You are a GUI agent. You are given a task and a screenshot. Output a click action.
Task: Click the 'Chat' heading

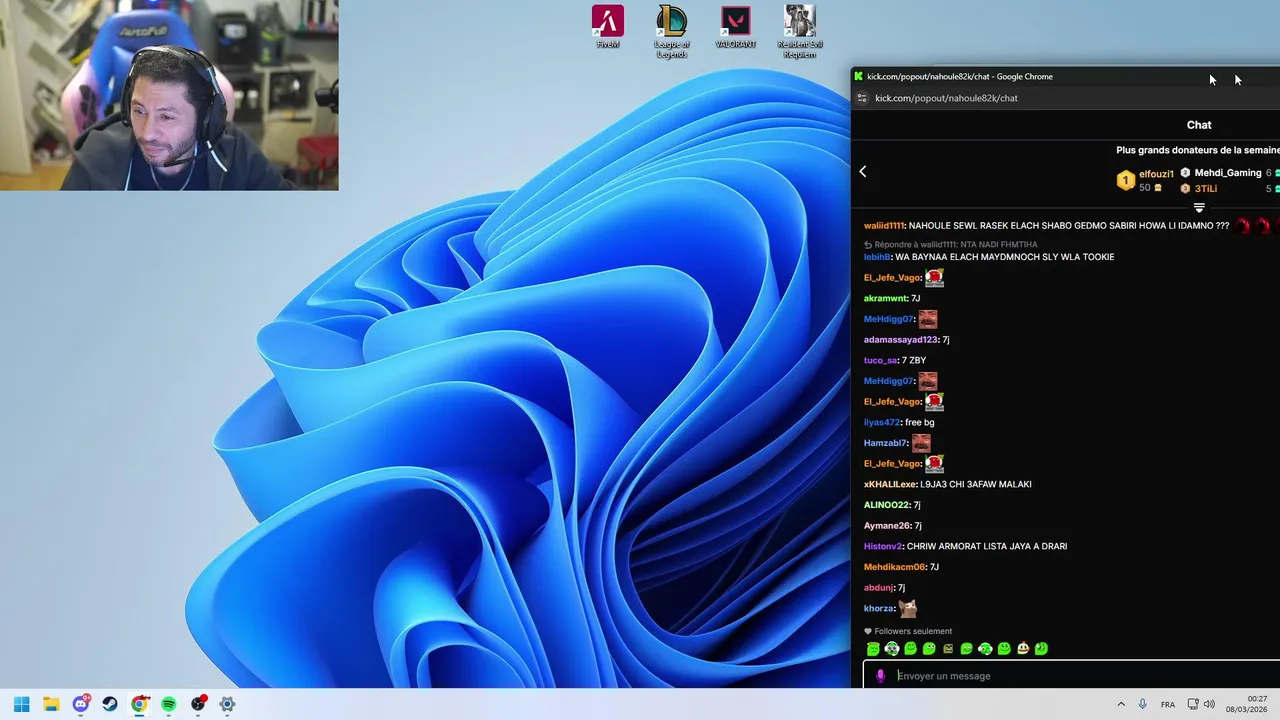(1199, 125)
